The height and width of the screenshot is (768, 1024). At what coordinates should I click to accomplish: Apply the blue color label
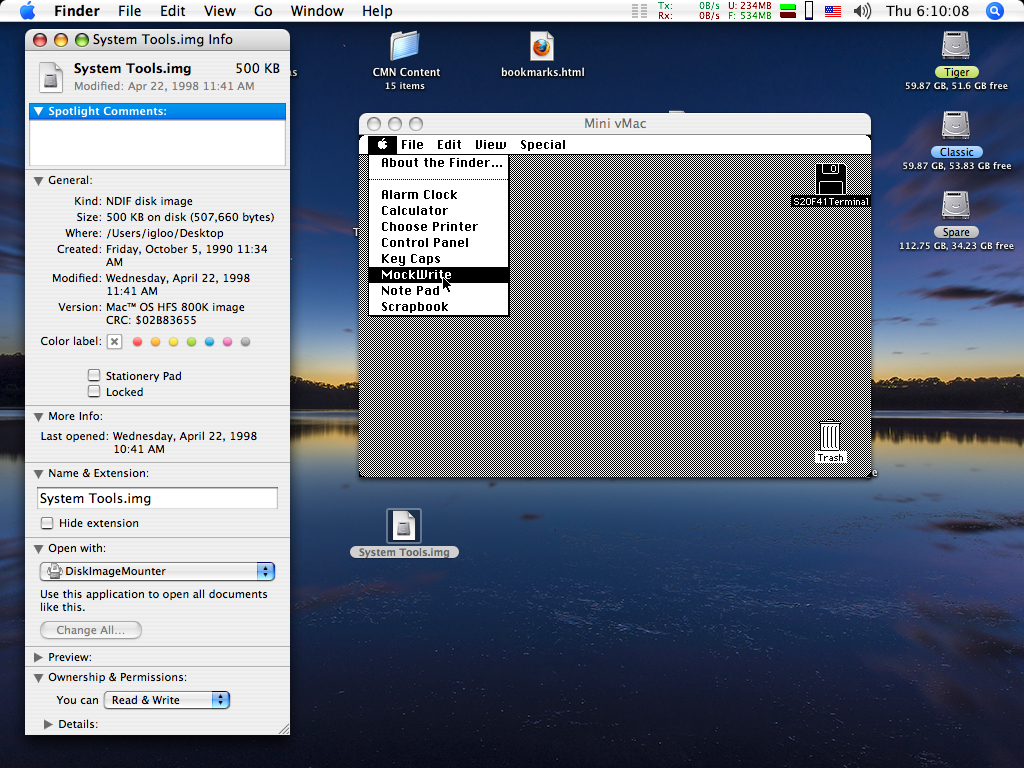(x=209, y=342)
